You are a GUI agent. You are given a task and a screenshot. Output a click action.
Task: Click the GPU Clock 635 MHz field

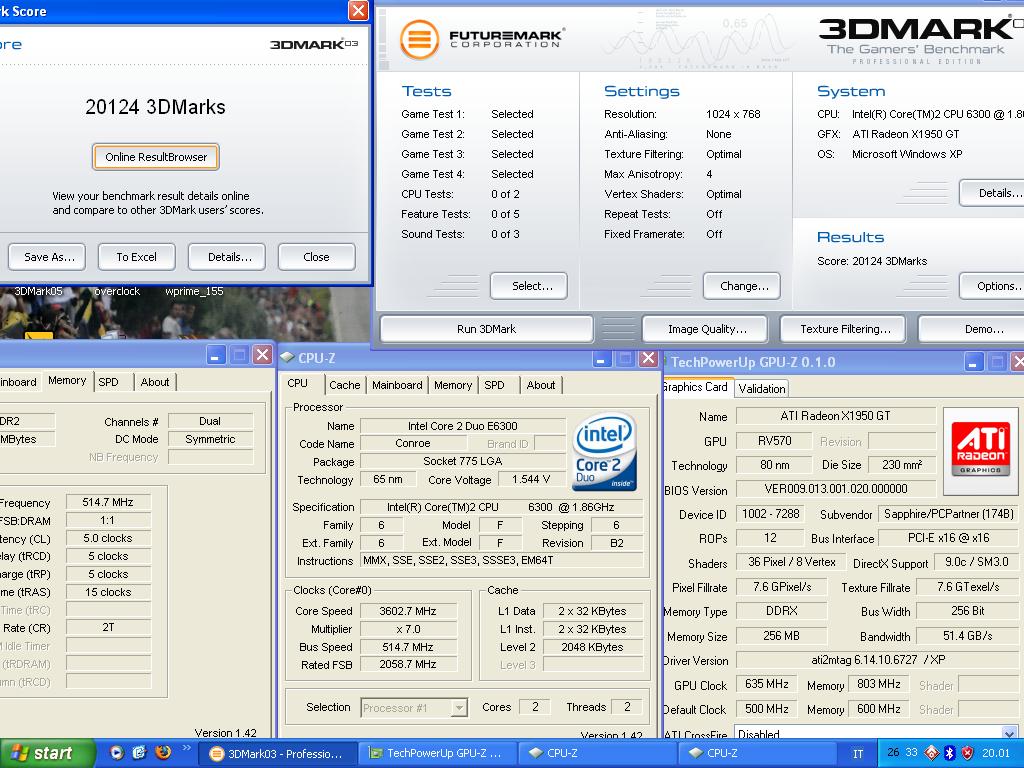[x=767, y=684]
